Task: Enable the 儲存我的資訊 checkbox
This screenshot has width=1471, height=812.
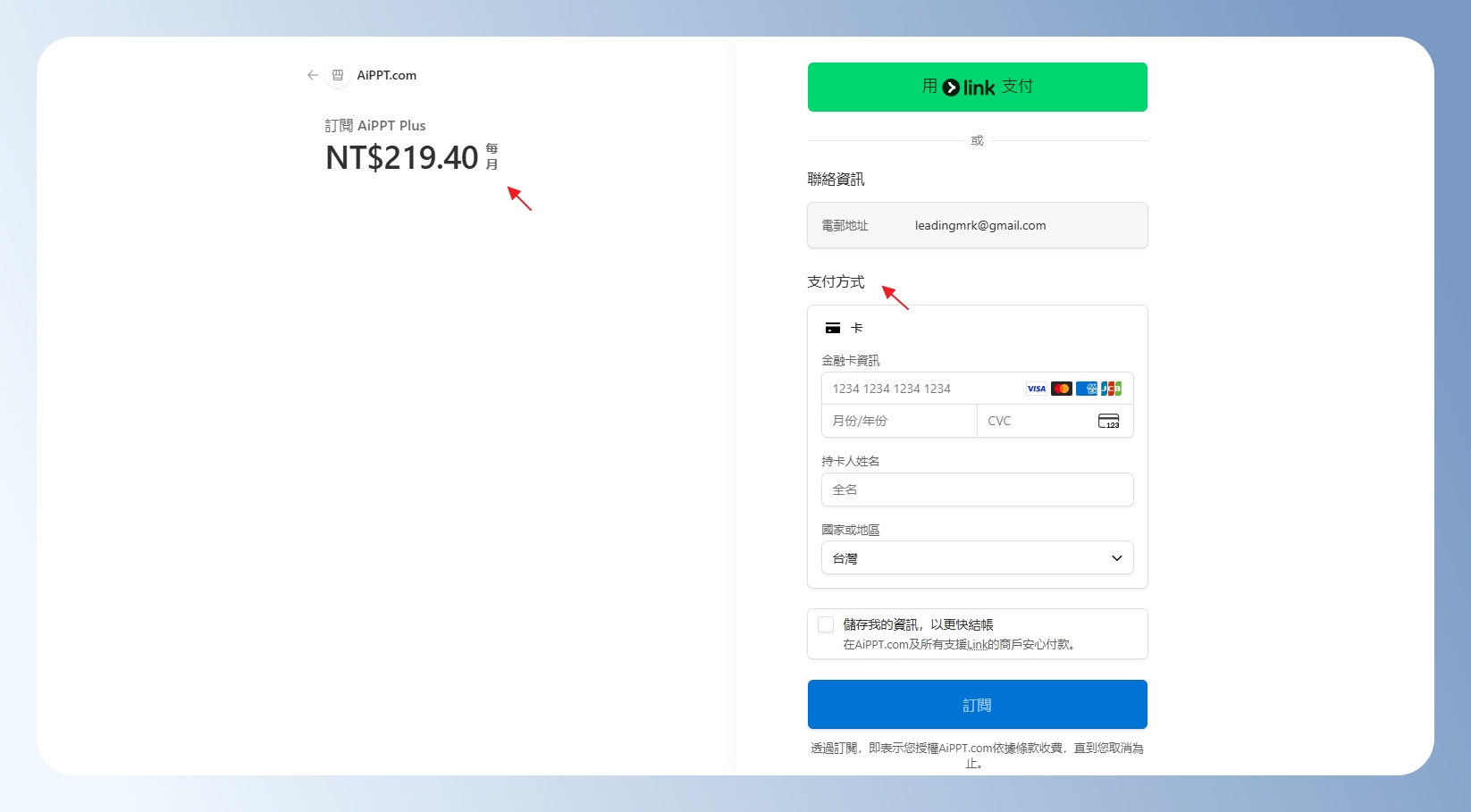Action: click(x=826, y=624)
